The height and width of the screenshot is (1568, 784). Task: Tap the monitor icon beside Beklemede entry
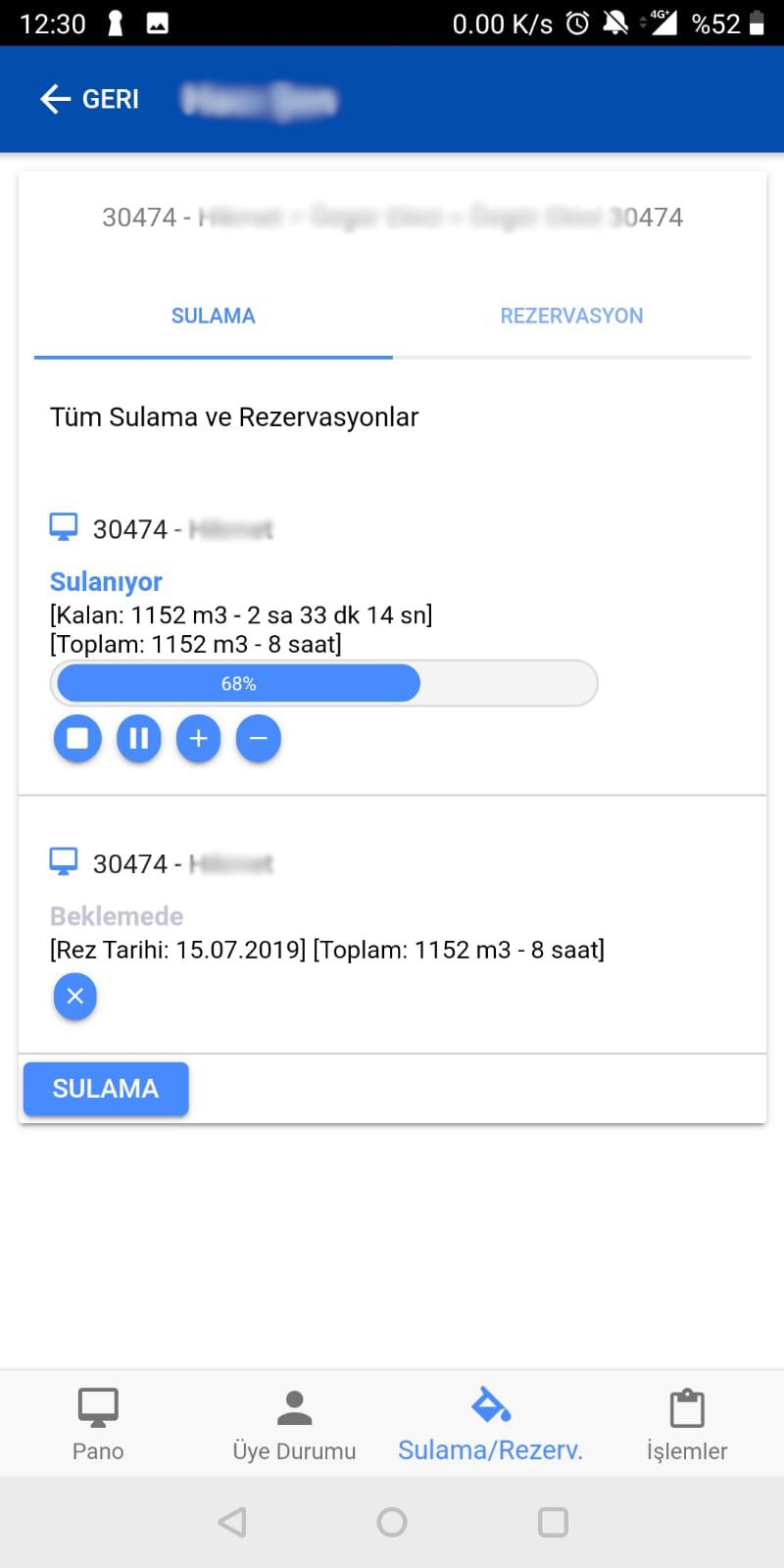[64, 862]
